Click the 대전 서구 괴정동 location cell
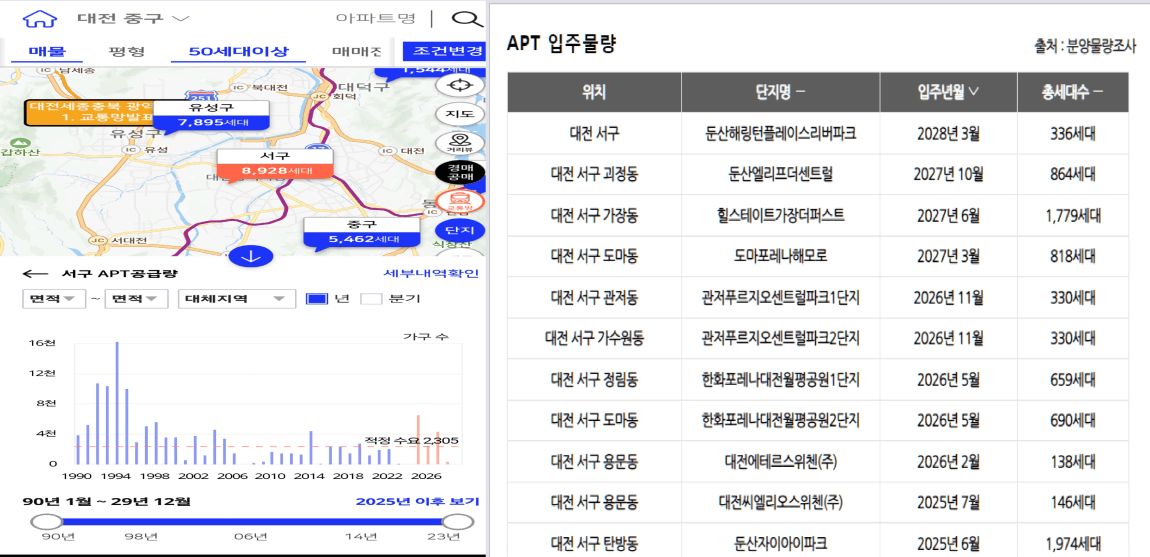Viewport: 1150px width, 557px height. pyautogui.click(x=594, y=175)
